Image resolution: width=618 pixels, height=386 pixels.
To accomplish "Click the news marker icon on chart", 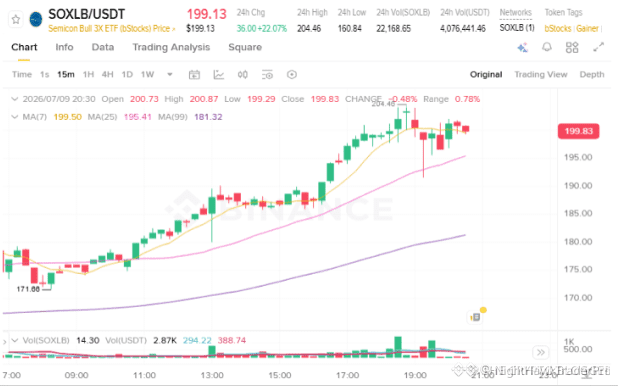I will (x=476, y=317).
